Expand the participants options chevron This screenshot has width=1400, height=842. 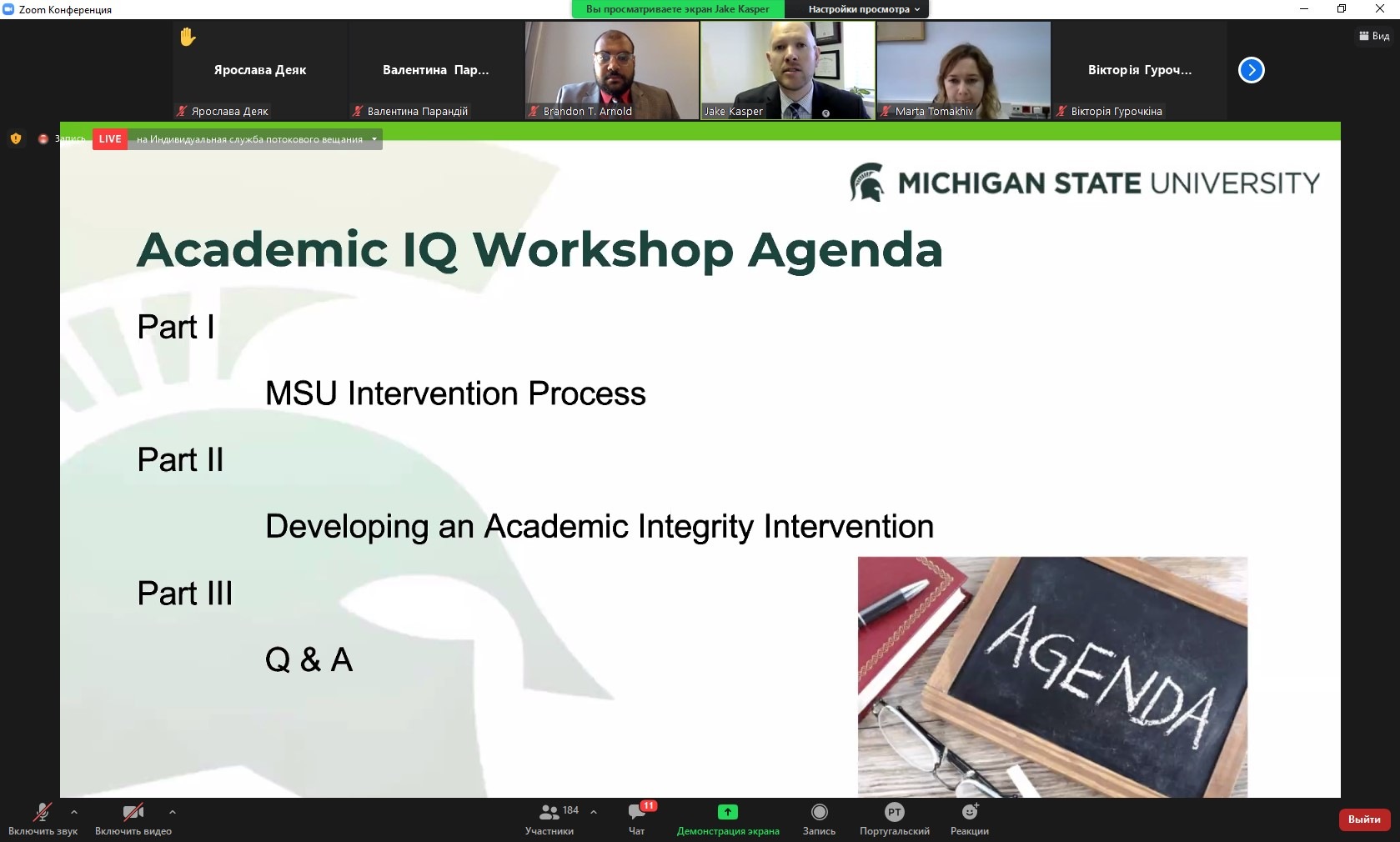pos(594,811)
